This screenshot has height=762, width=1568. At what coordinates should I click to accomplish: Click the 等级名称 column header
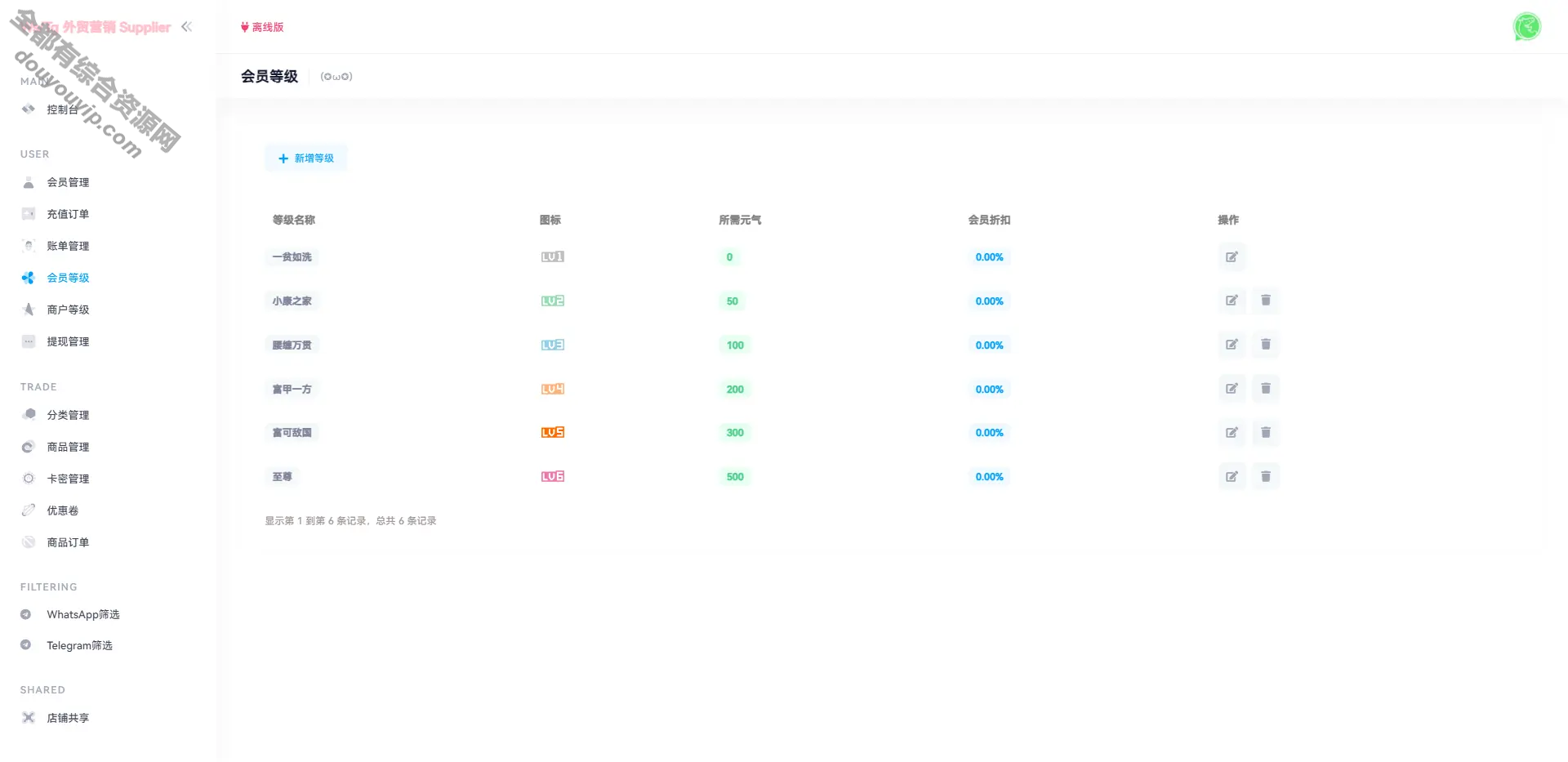tap(294, 221)
